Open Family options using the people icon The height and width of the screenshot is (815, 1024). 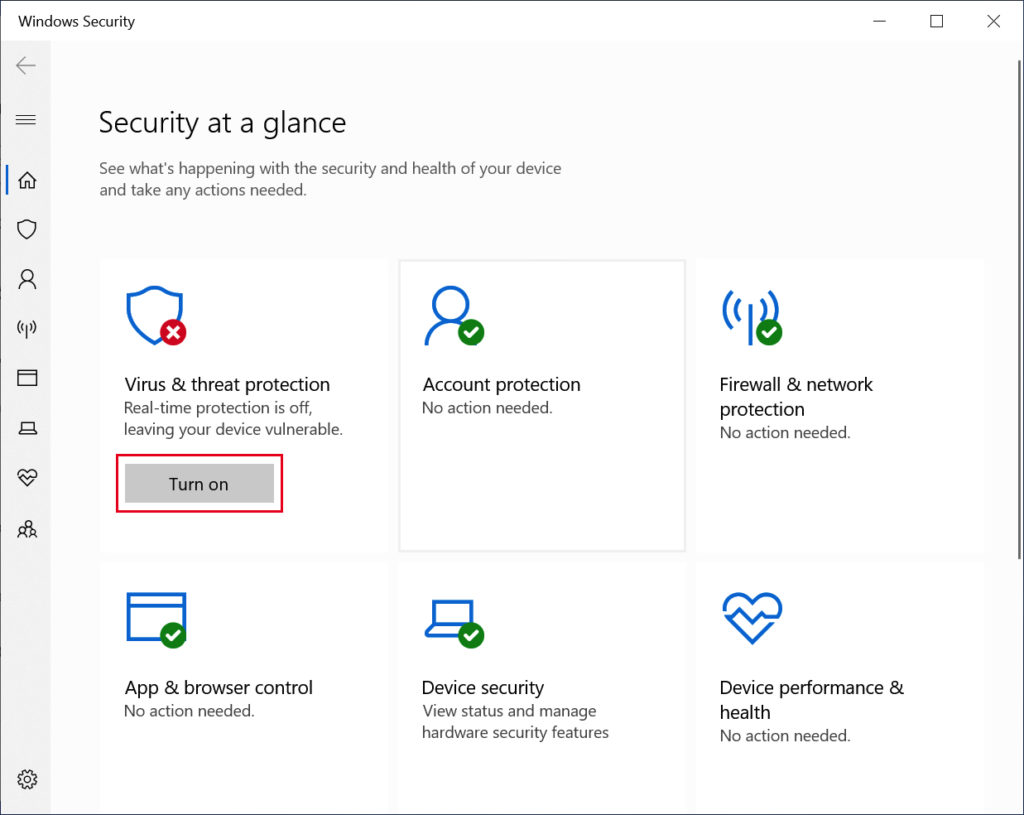point(27,529)
